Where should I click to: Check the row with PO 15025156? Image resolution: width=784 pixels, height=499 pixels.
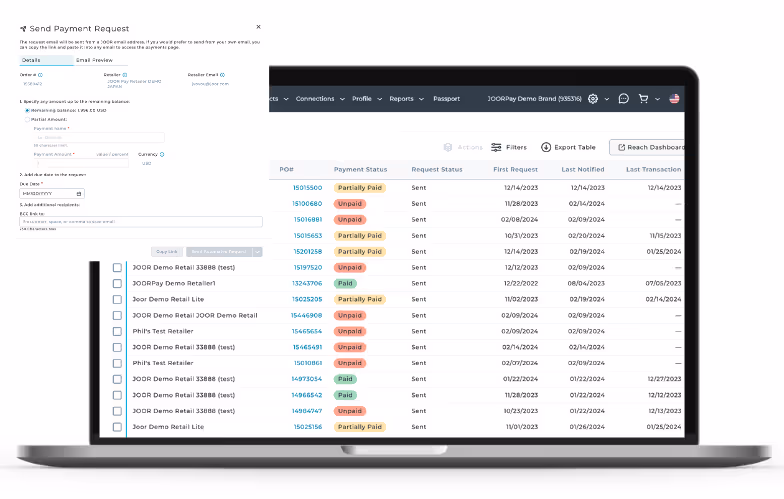click(117, 428)
